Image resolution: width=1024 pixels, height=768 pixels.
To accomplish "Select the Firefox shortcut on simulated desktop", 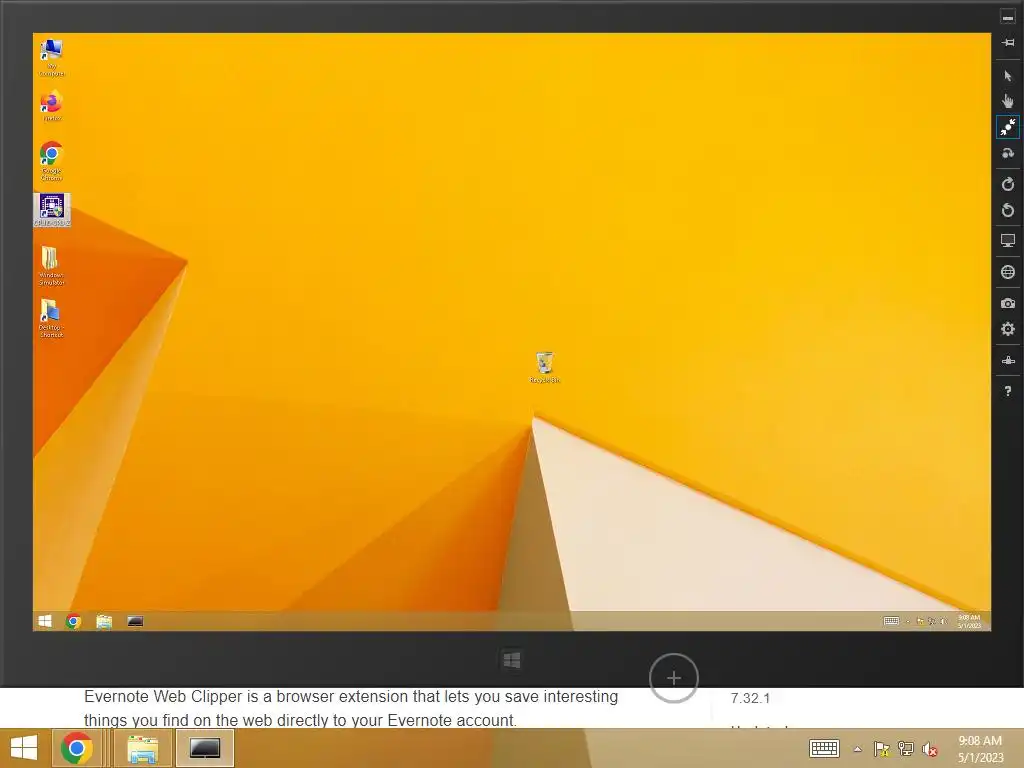I will [x=52, y=106].
